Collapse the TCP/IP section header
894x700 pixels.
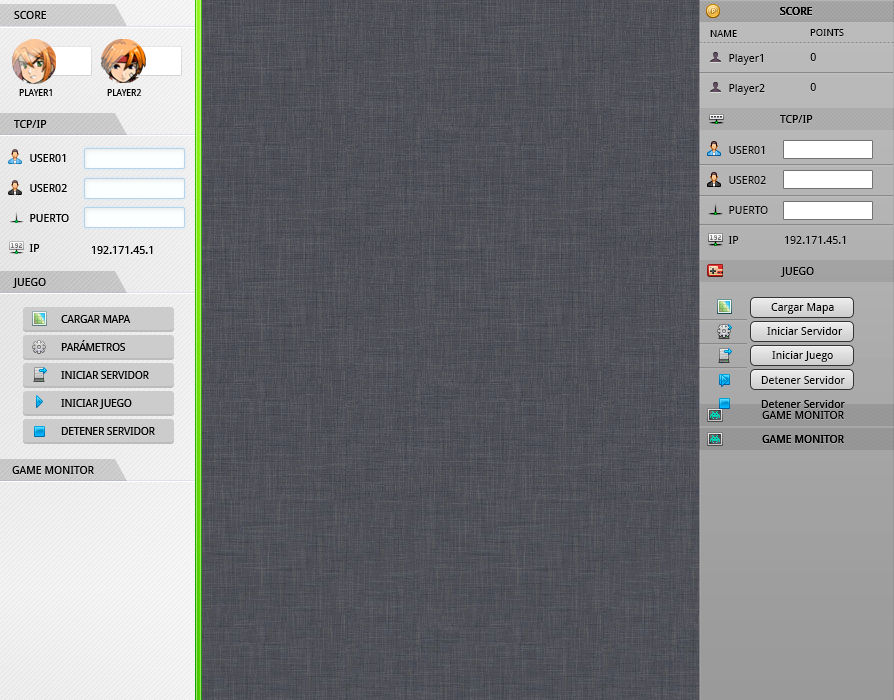click(x=30, y=123)
